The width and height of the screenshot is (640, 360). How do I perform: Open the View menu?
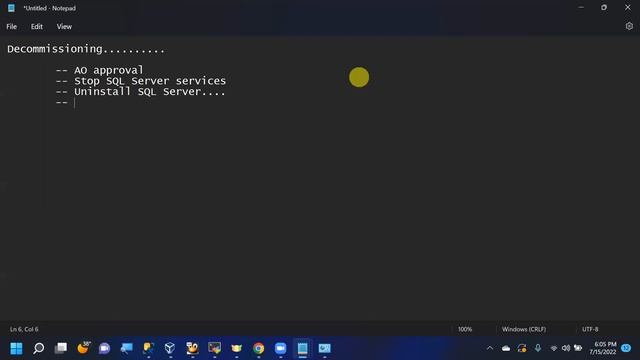pyautogui.click(x=64, y=27)
